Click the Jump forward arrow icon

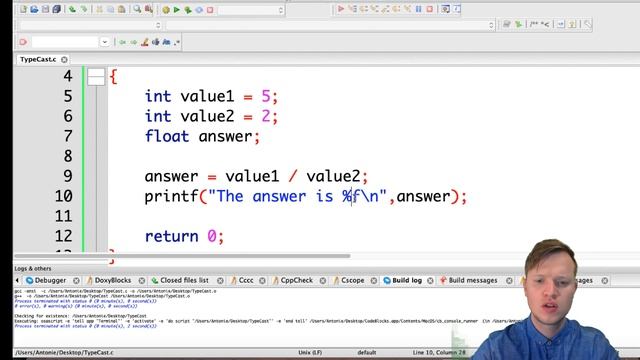pyautogui.click(x=133, y=42)
